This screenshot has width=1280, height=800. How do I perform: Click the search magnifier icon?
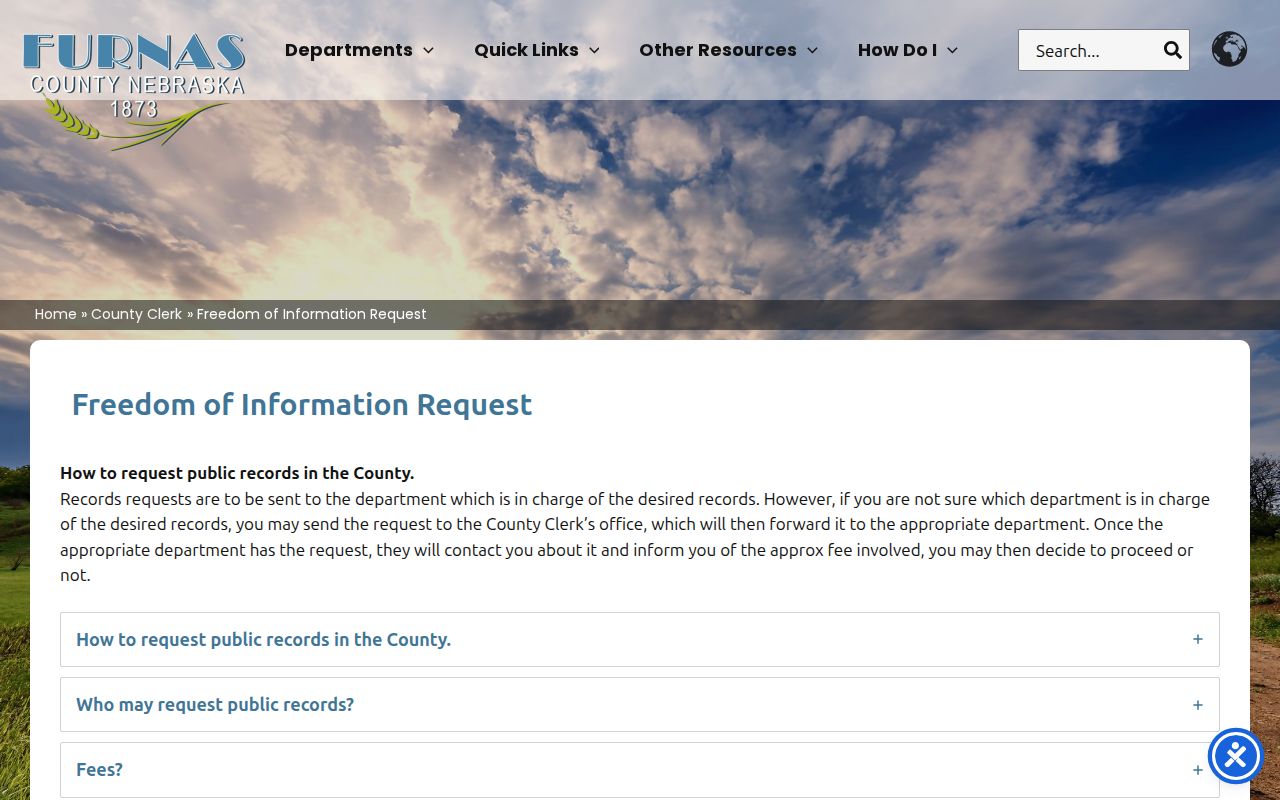1173,50
